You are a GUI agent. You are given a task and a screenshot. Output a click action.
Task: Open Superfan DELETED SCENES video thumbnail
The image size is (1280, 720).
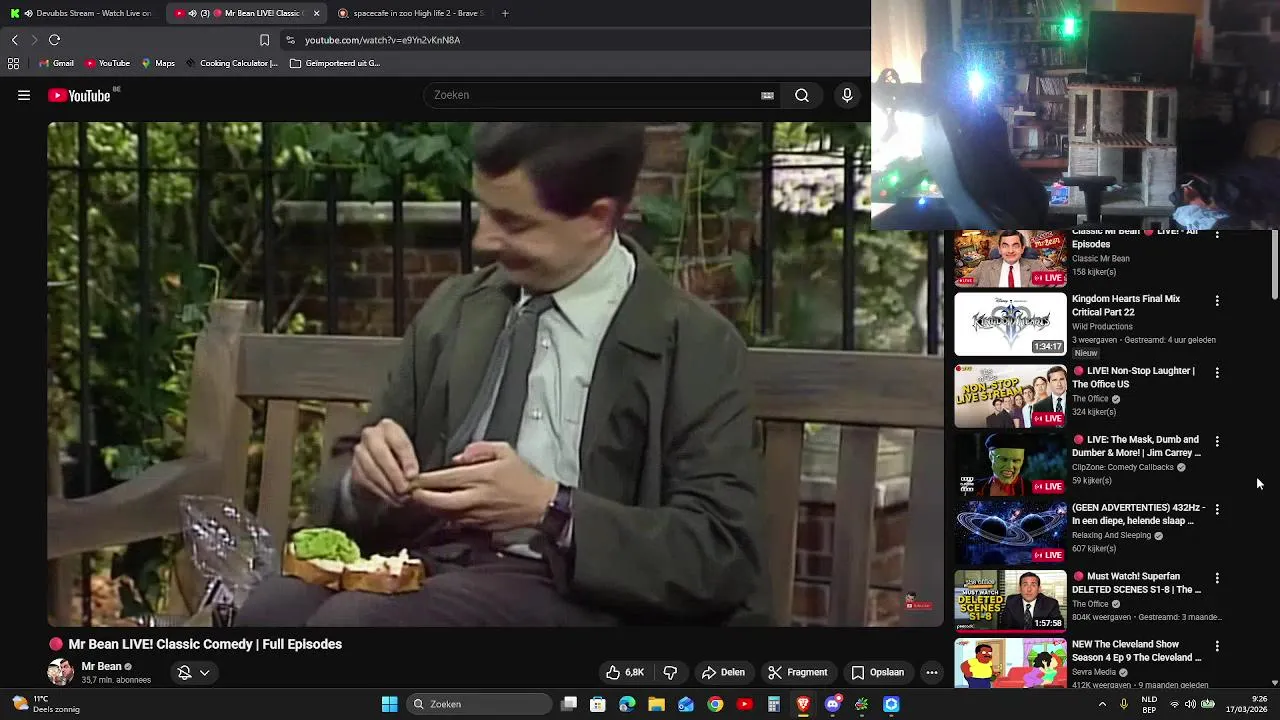click(1010, 601)
